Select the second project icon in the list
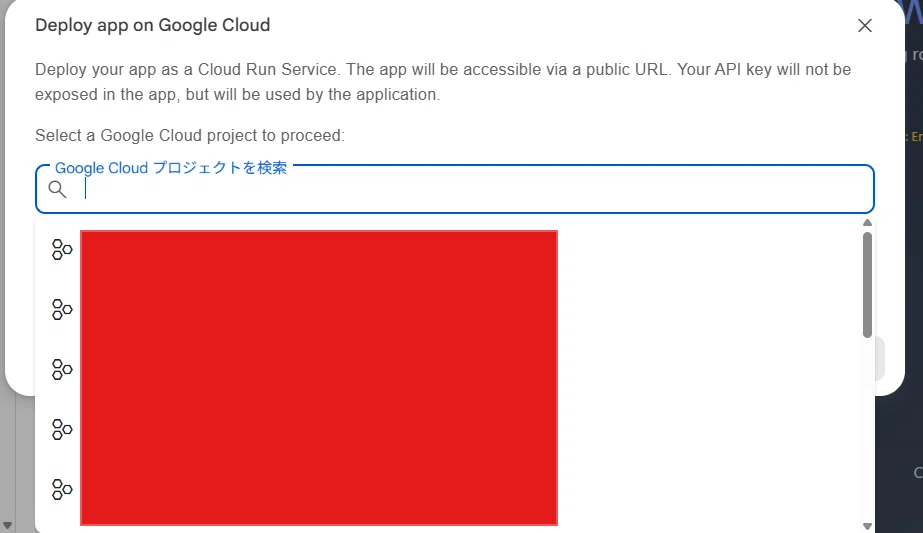Image resolution: width=923 pixels, height=533 pixels. coord(62,309)
